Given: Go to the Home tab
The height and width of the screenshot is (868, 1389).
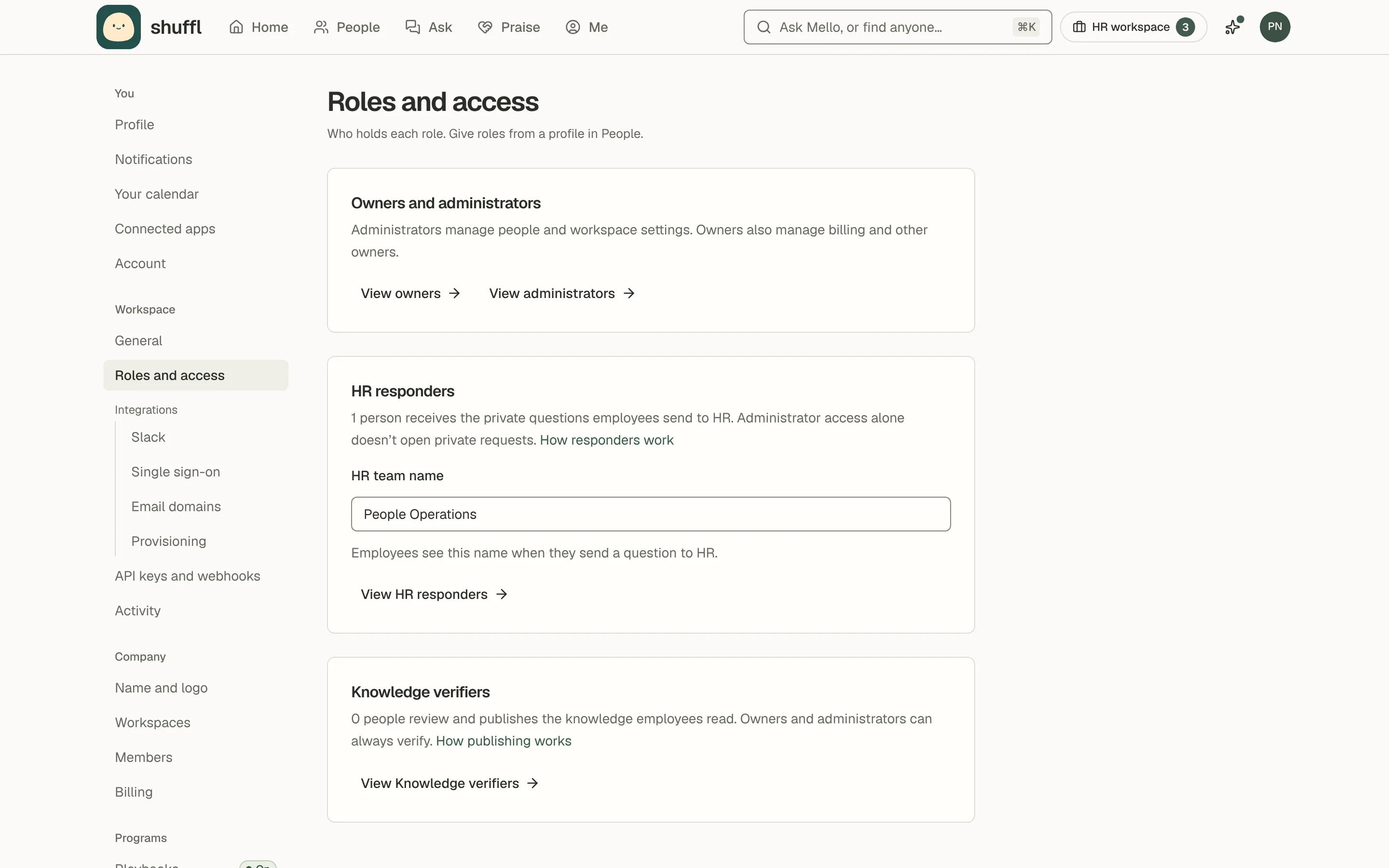Looking at the screenshot, I should (x=259, y=27).
